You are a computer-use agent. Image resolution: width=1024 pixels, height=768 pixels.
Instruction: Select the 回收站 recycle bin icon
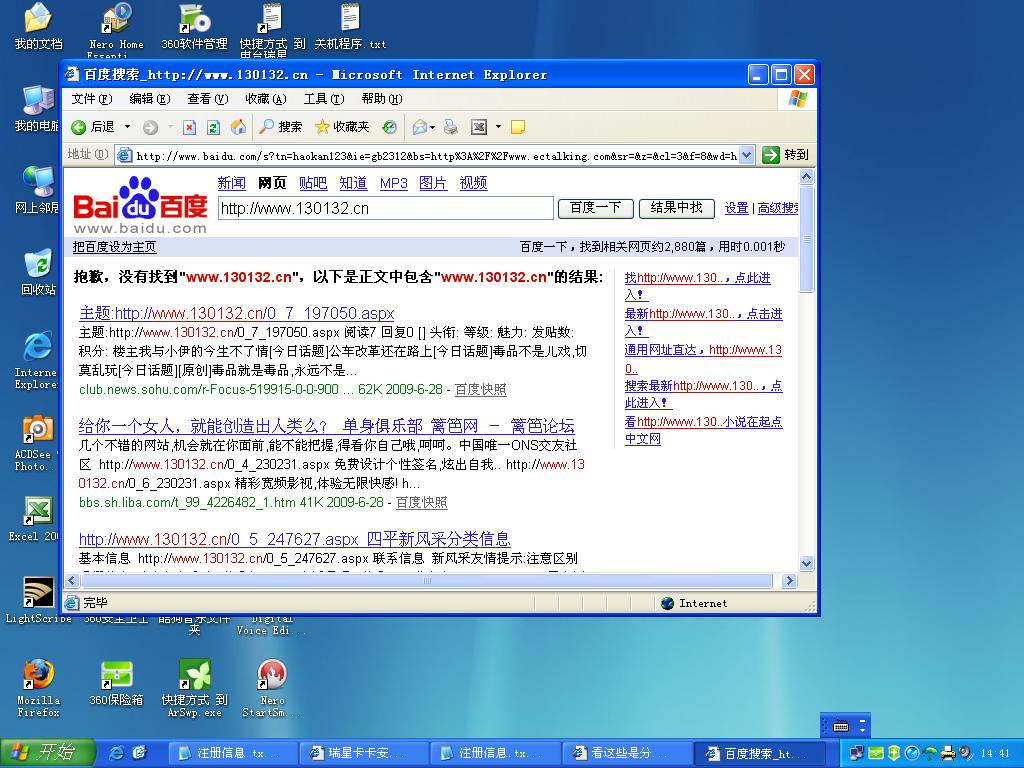click(38, 272)
